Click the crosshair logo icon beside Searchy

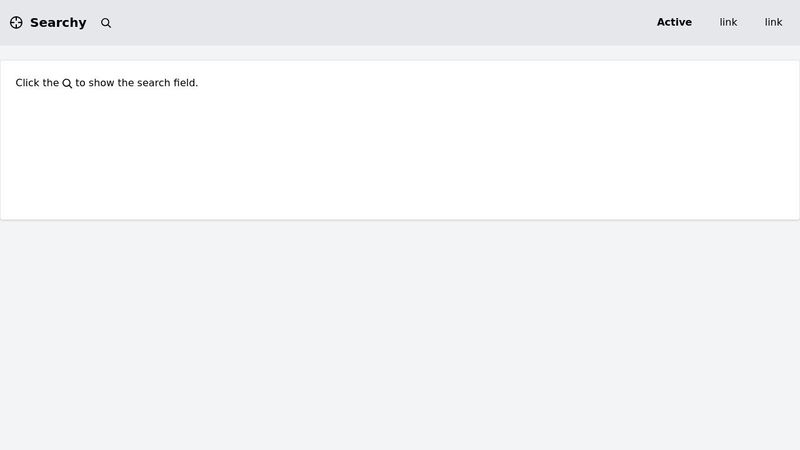[16, 22]
